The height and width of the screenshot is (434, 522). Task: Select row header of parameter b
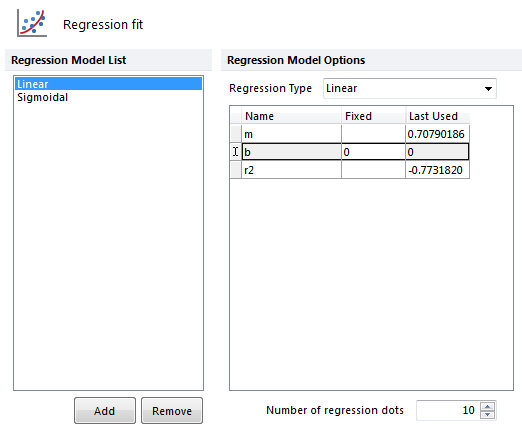(x=236, y=152)
